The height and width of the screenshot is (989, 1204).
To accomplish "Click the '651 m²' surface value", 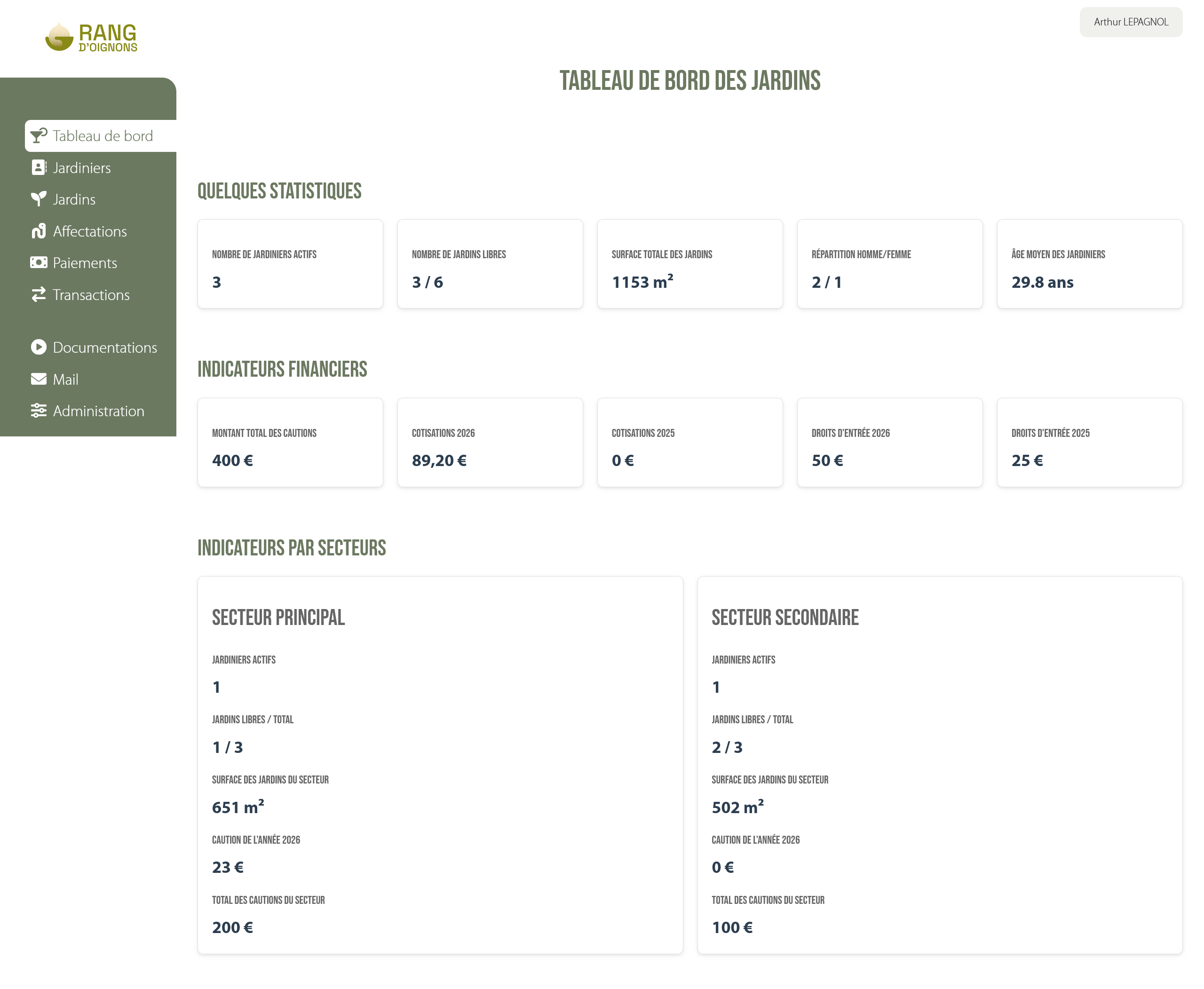I will point(238,807).
